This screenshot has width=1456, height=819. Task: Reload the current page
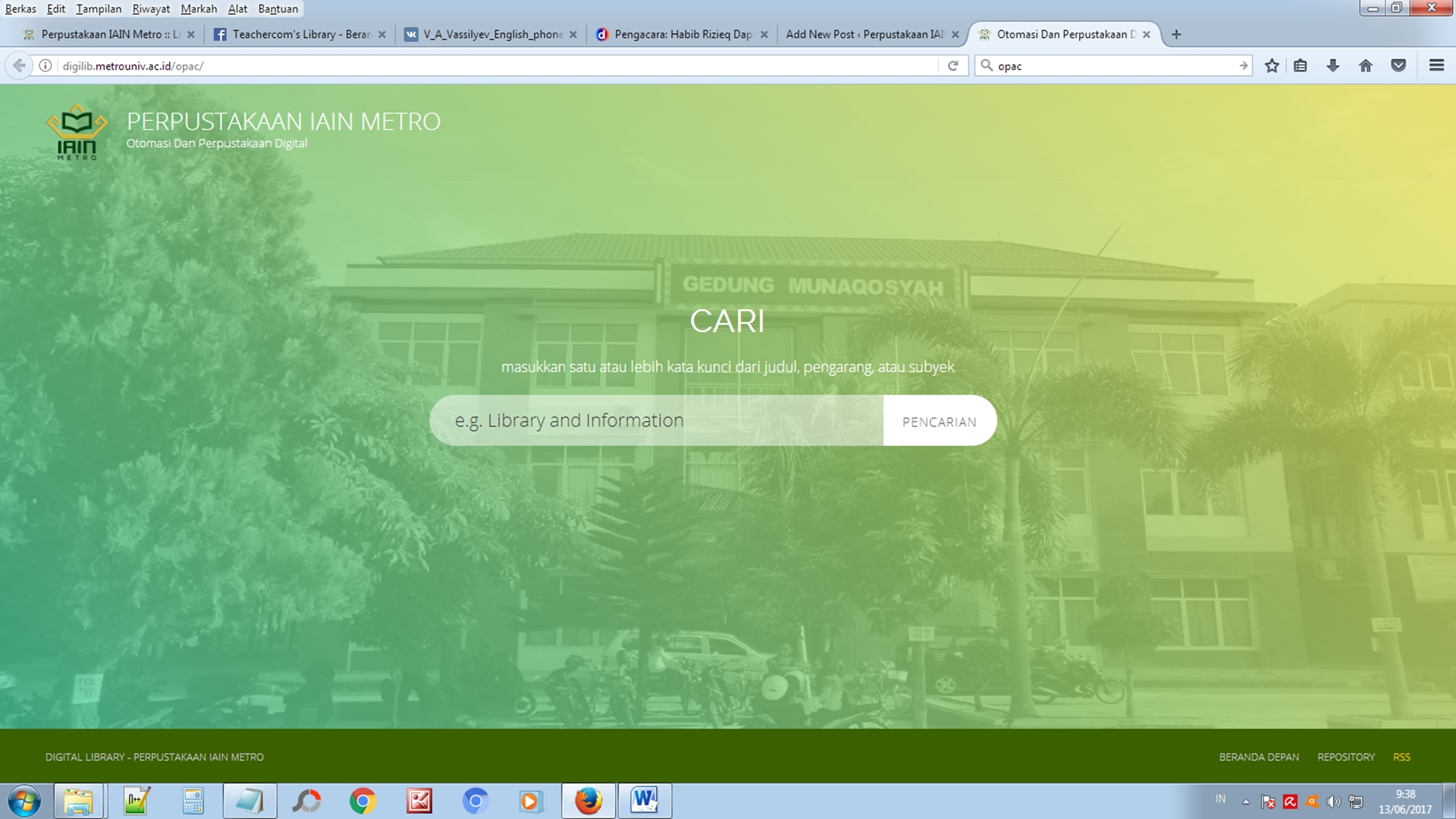coord(953,66)
